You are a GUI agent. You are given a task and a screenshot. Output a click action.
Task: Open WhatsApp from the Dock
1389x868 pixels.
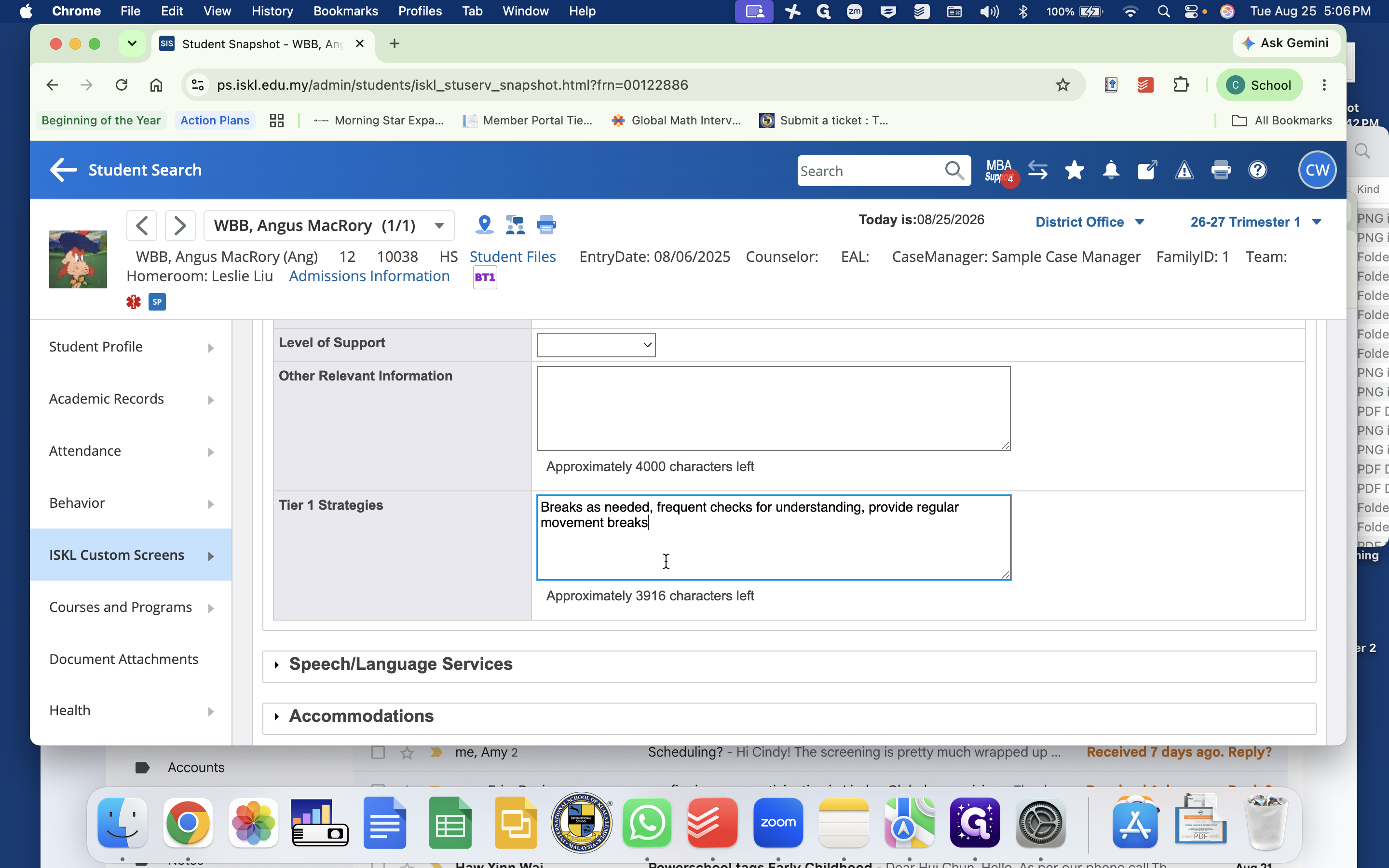(647, 823)
